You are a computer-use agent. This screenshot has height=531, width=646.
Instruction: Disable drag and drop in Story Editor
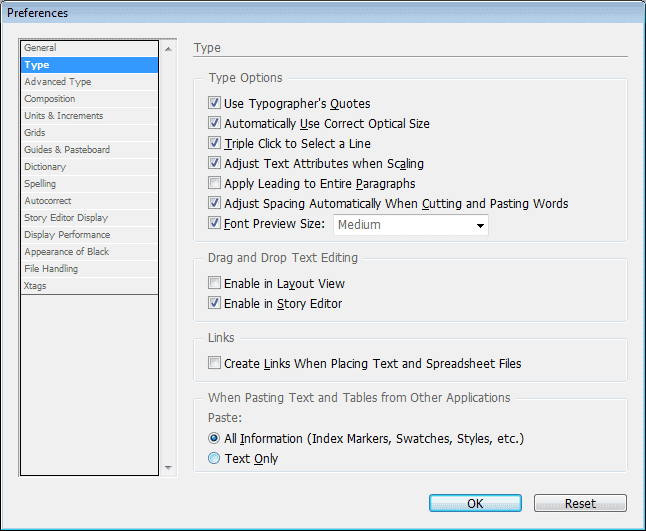(214, 303)
